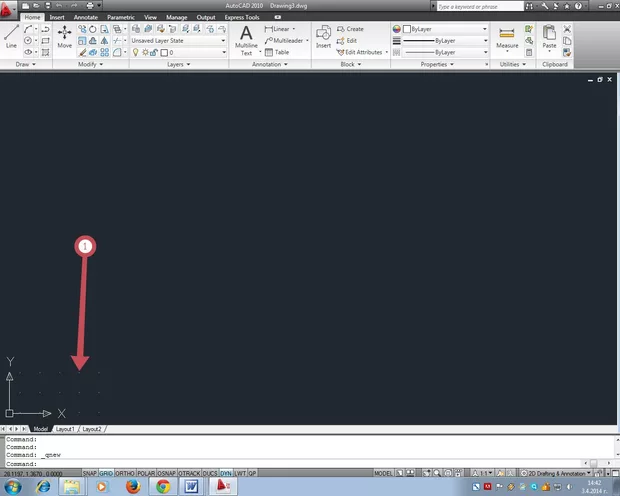Click Edit in Block panel
This screenshot has width=620, height=496.
[x=347, y=41]
